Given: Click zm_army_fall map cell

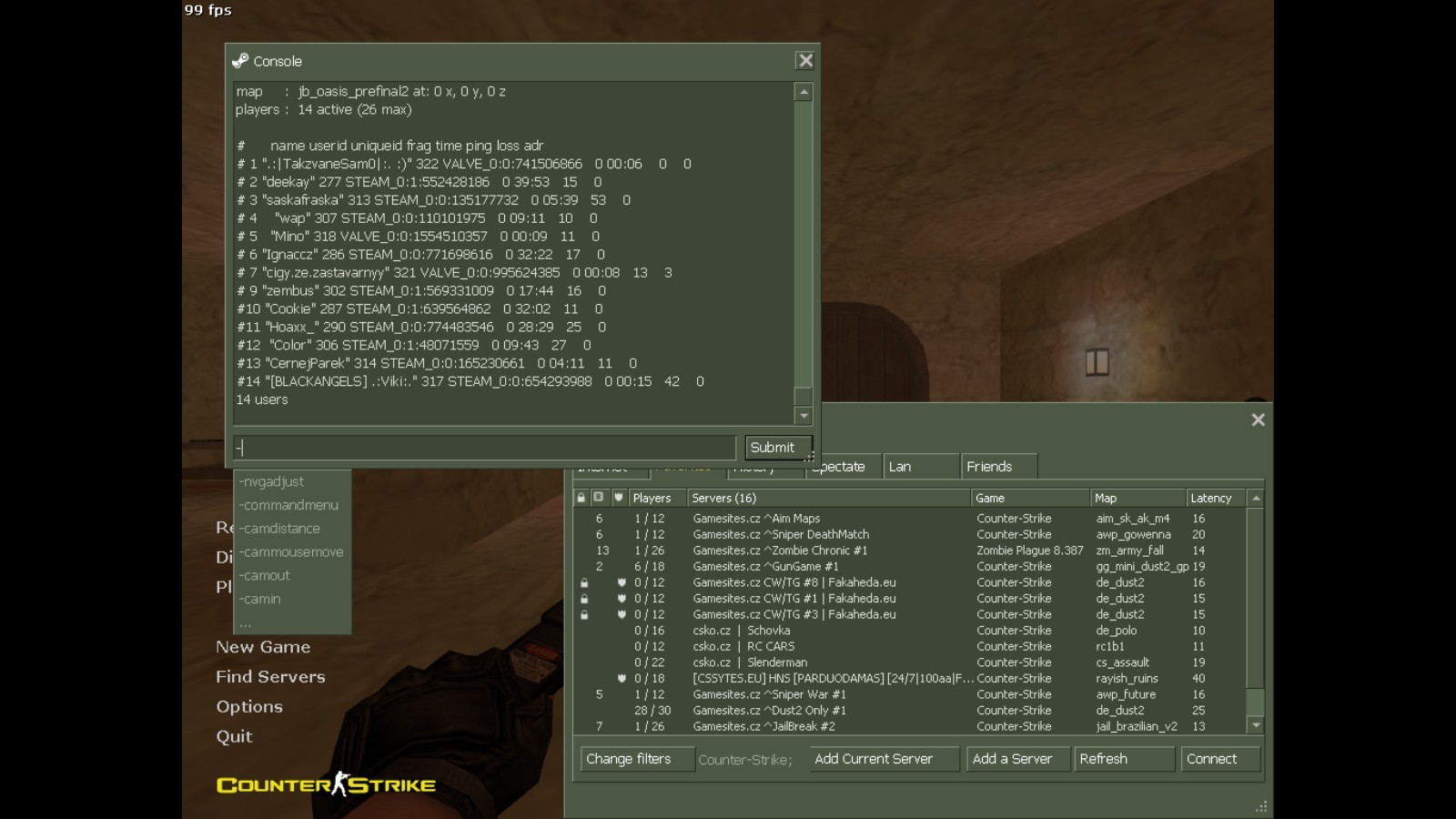Looking at the screenshot, I should 1129,551.
